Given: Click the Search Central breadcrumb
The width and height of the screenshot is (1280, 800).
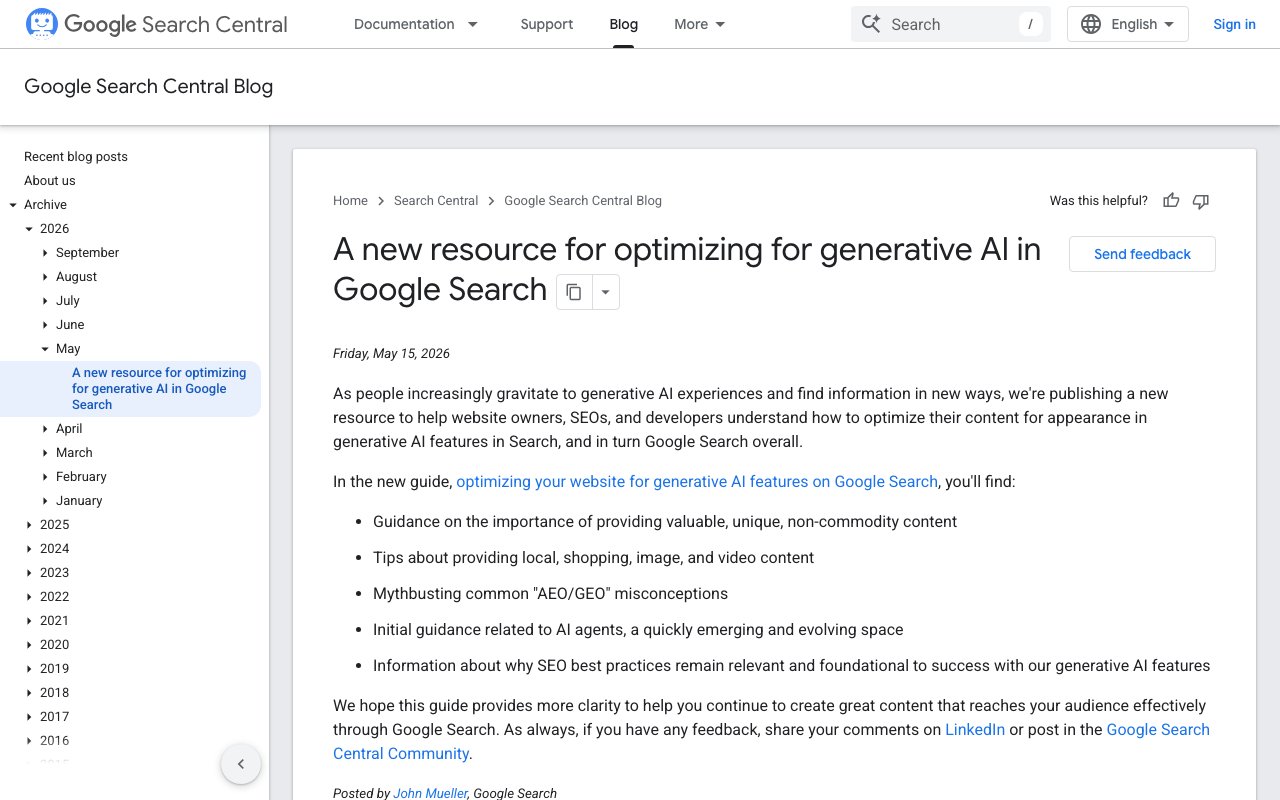Looking at the screenshot, I should [436, 201].
